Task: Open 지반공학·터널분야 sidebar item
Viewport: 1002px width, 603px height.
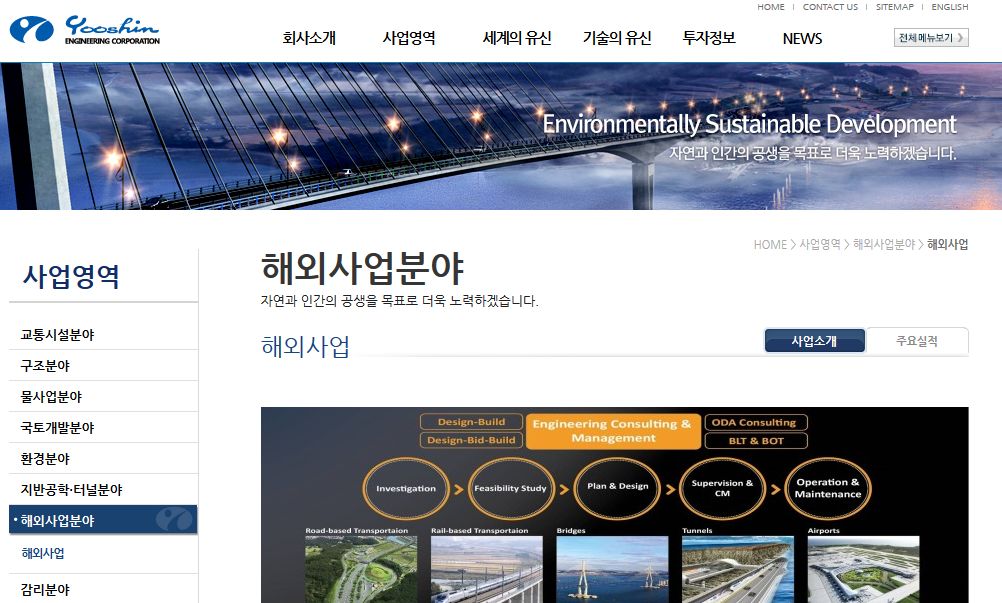Action: pyautogui.click(x=72, y=490)
